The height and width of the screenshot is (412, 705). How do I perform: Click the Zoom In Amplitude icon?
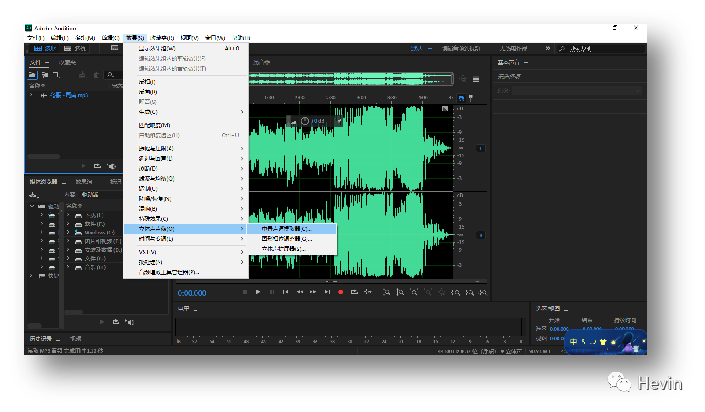[386, 292]
